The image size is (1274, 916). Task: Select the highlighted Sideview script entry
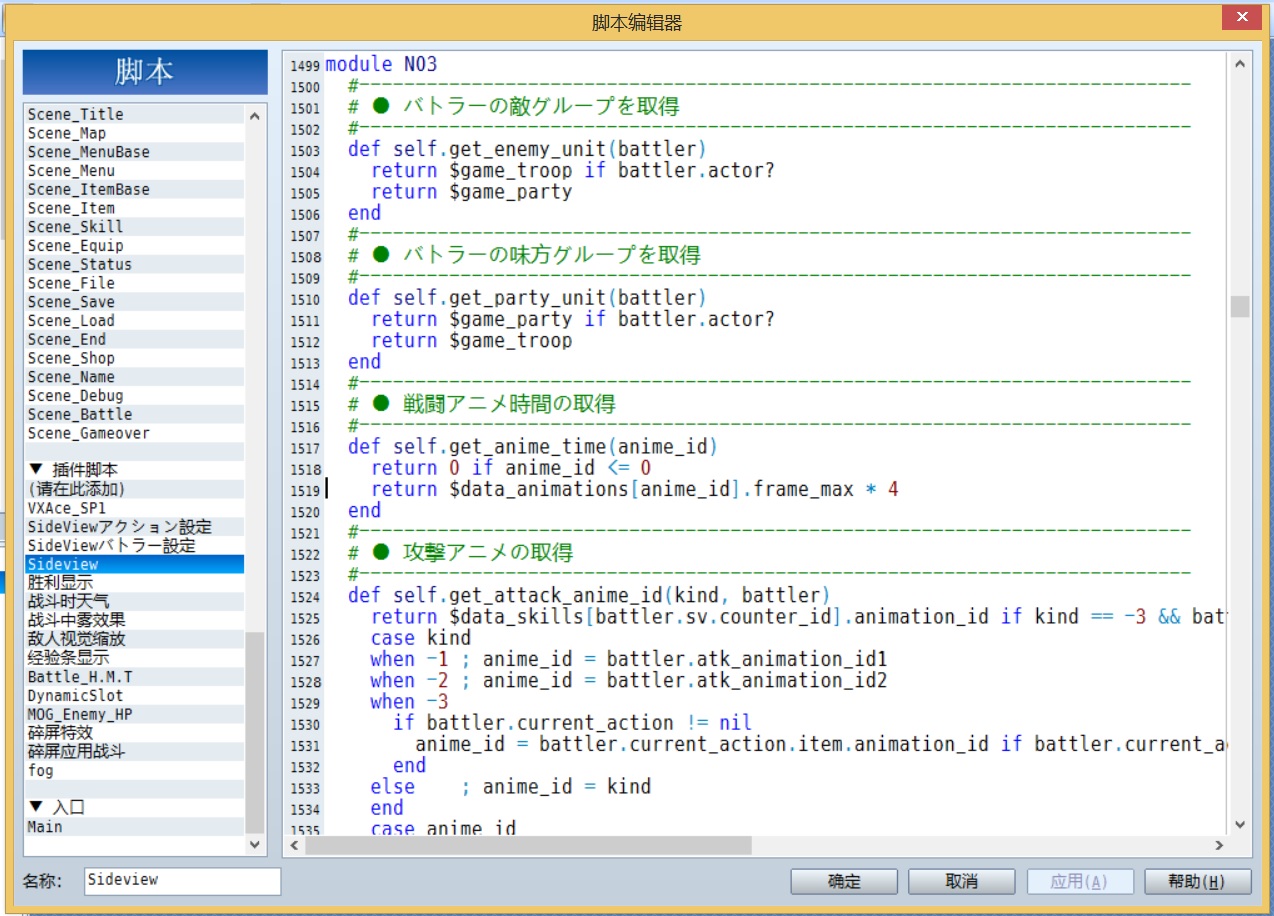[x=134, y=565]
